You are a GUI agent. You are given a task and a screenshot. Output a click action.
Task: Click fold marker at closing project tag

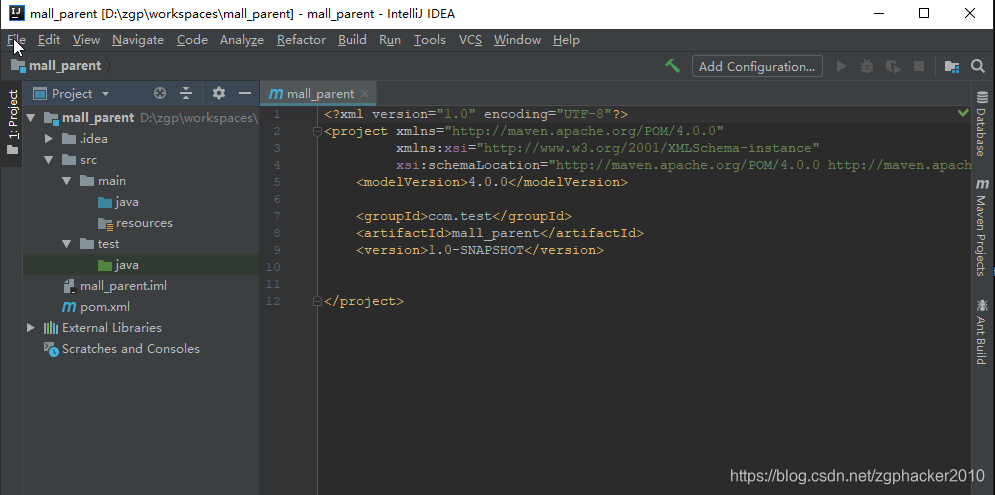click(317, 301)
